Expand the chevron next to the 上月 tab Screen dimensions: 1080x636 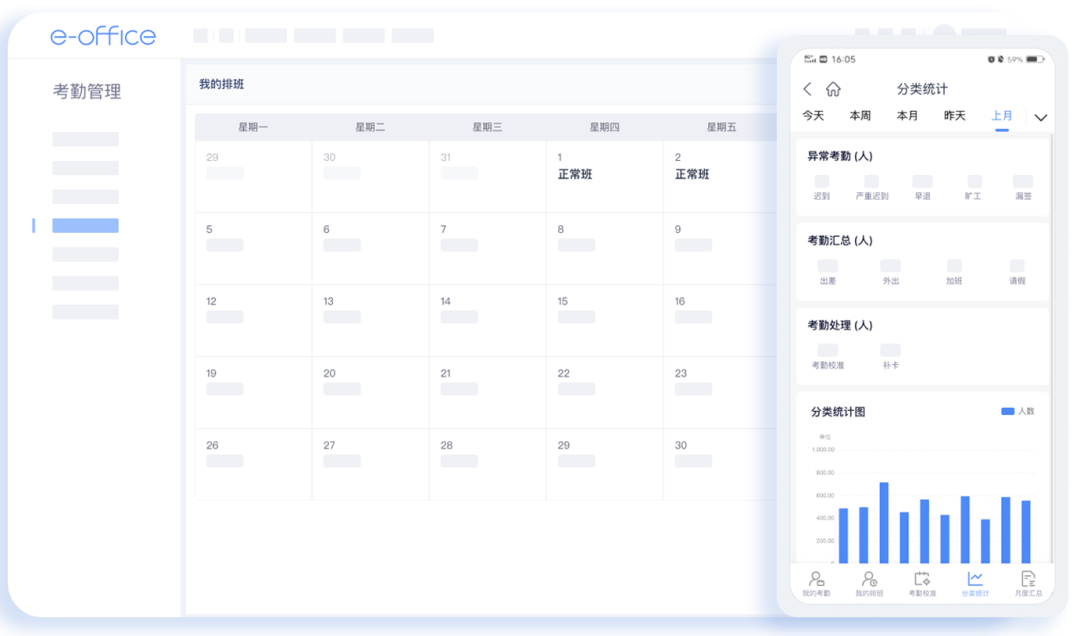coord(1040,117)
